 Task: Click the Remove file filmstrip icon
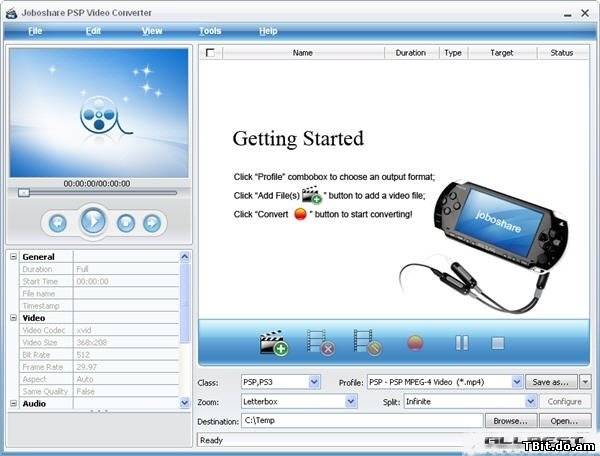[321, 342]
